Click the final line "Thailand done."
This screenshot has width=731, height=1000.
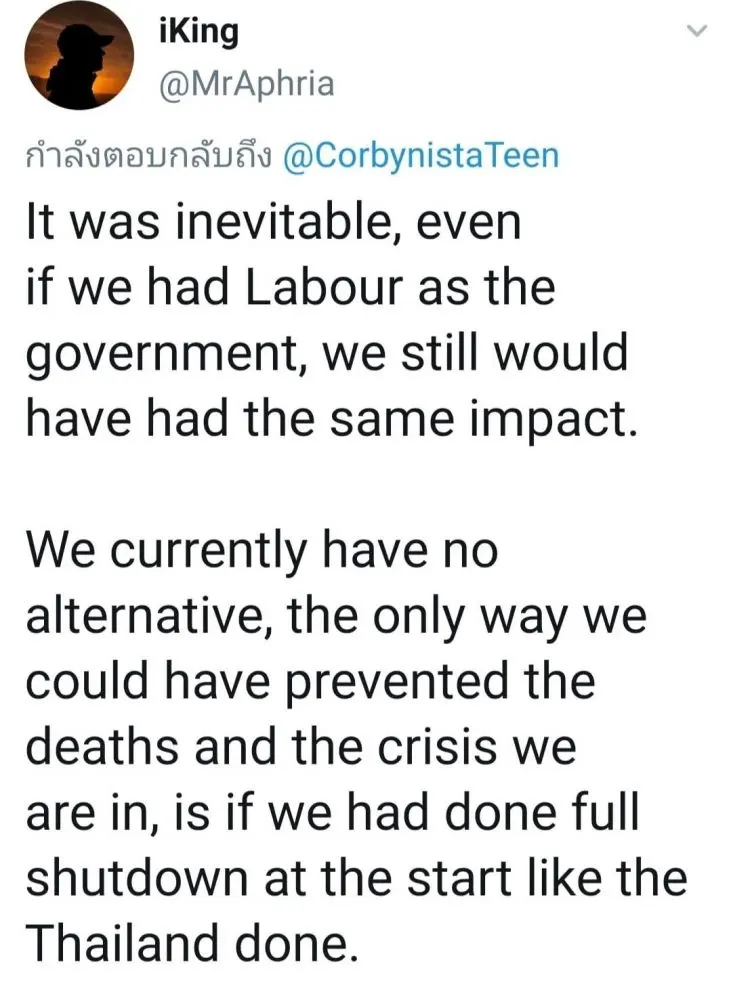pos(191,942)
